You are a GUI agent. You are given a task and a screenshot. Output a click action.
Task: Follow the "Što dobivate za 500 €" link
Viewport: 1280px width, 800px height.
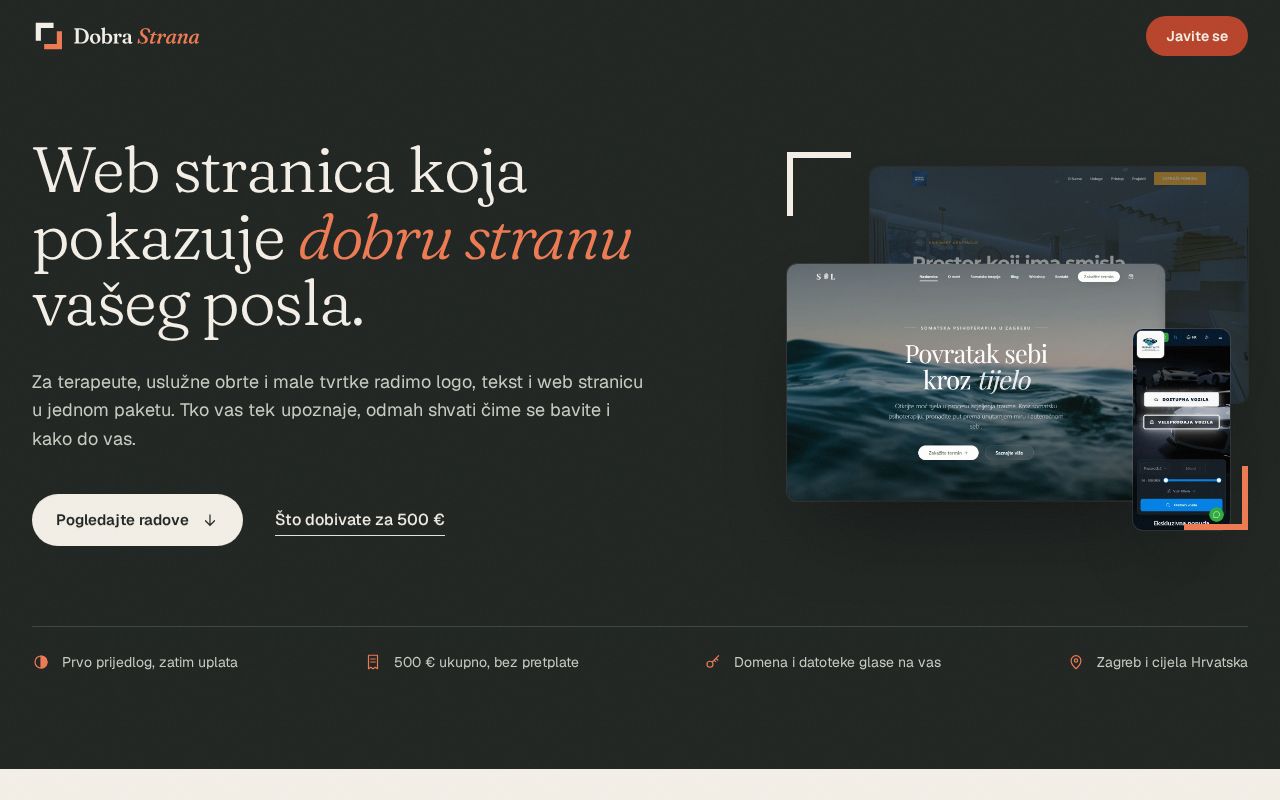[x=360, y=520]
